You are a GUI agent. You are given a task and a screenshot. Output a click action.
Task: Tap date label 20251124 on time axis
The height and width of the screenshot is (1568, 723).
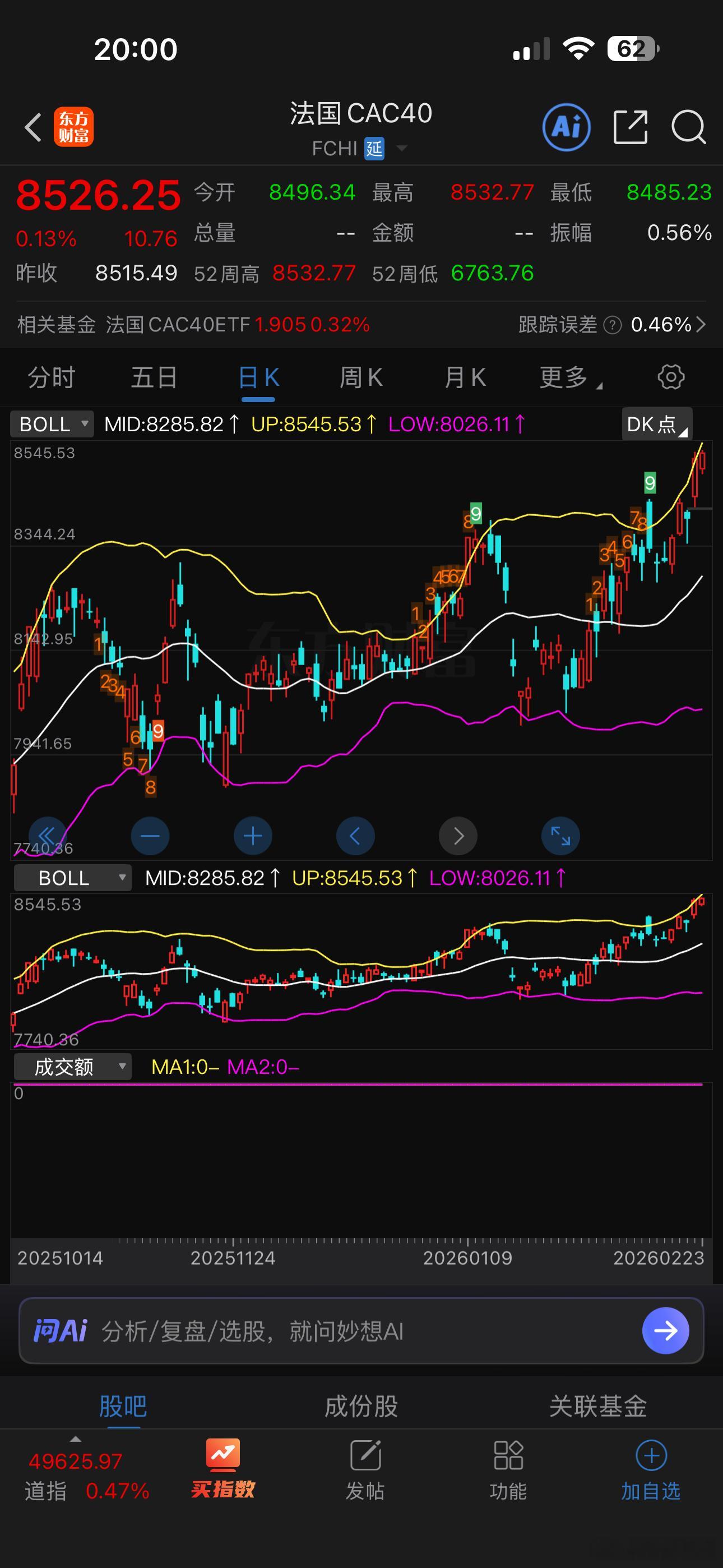233,1257
